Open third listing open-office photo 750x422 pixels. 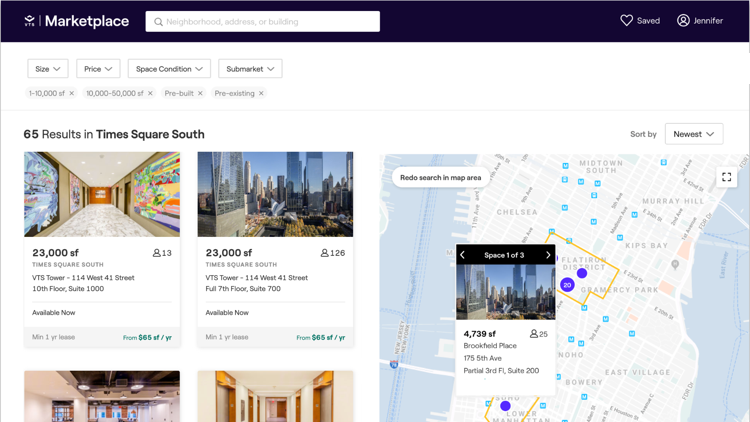pos(102,396)
